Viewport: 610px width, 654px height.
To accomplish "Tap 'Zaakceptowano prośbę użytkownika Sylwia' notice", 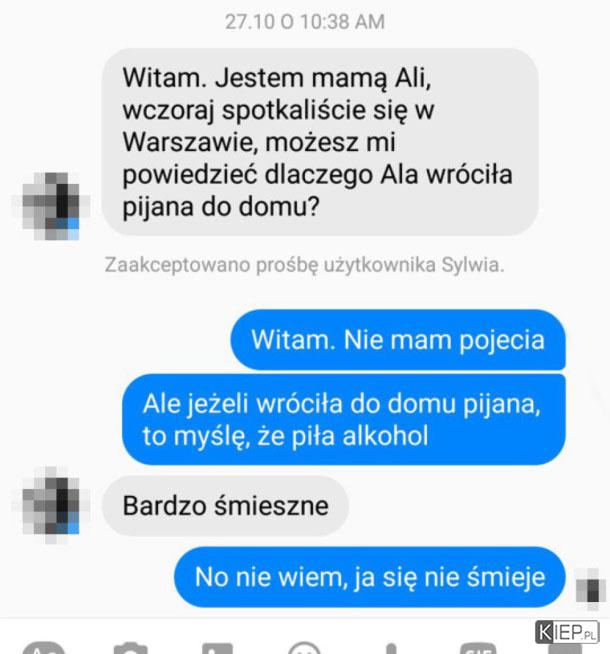I will pos(304,264).
